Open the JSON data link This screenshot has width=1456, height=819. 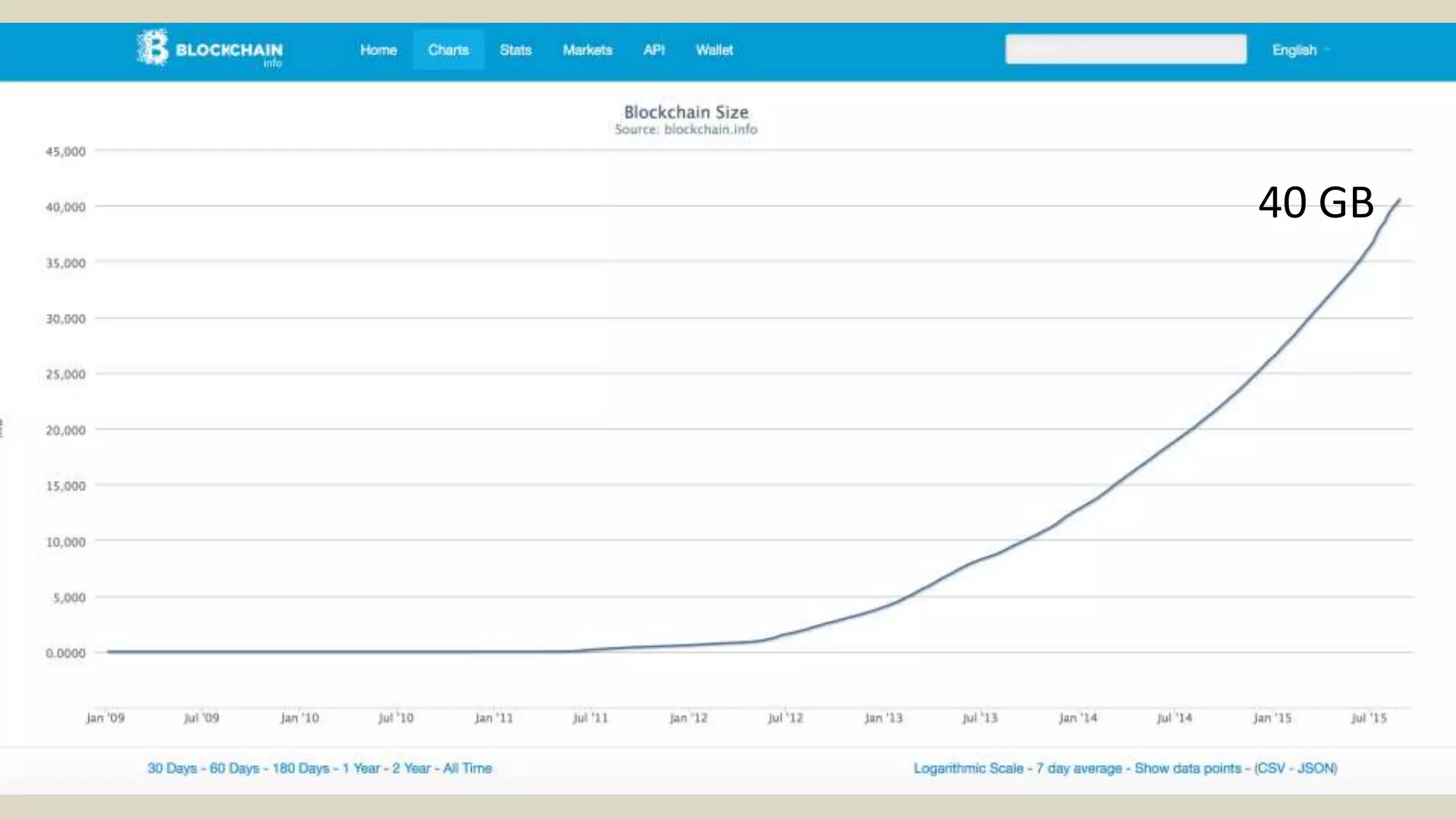point(1316,769)
